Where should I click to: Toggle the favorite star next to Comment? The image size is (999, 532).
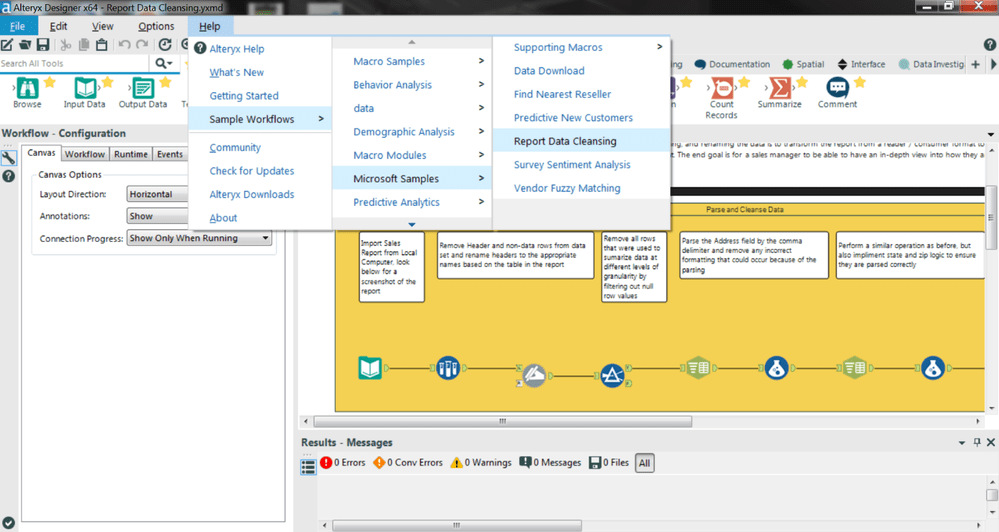point(859,82)
